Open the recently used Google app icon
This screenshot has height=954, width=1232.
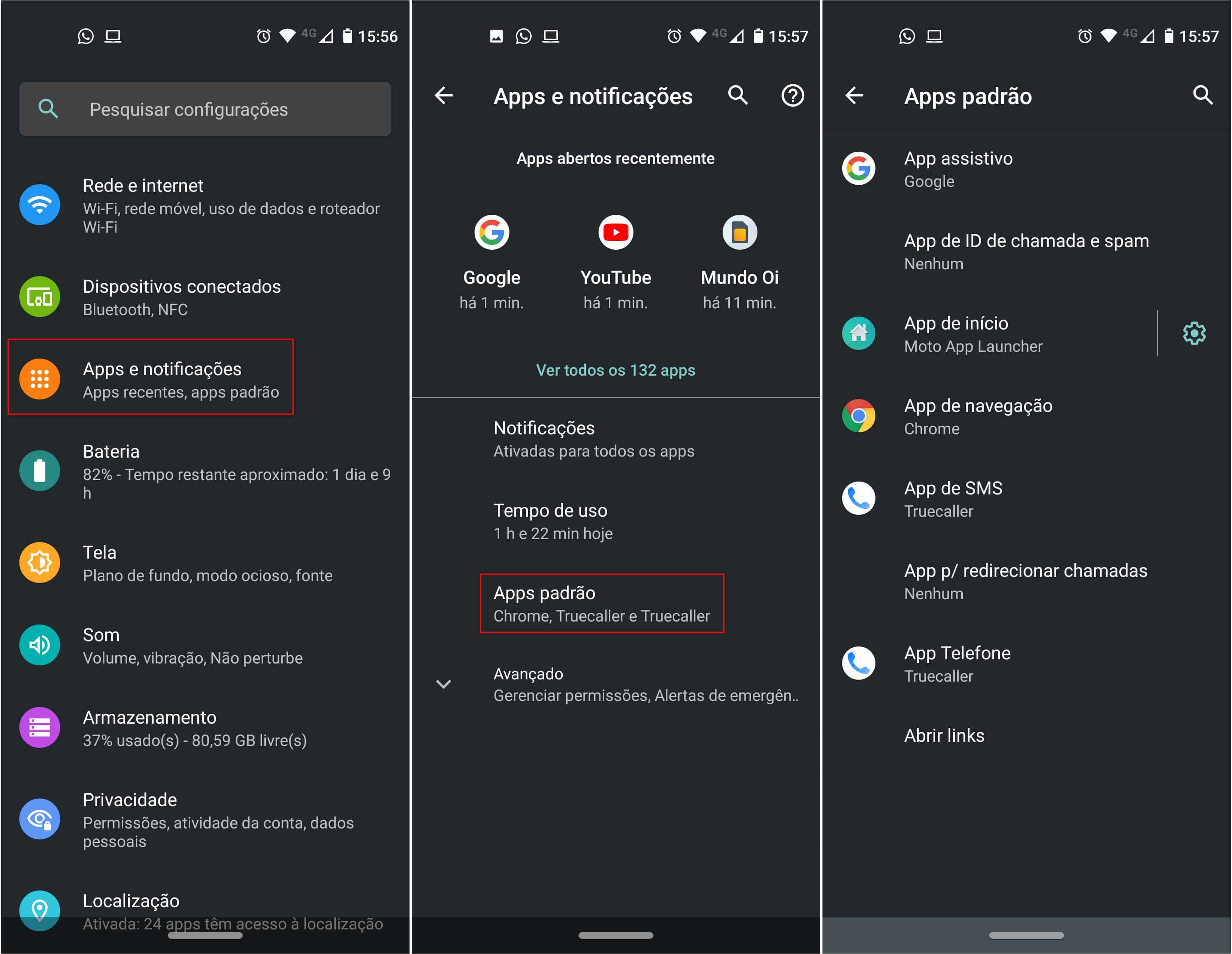[492, 232]
